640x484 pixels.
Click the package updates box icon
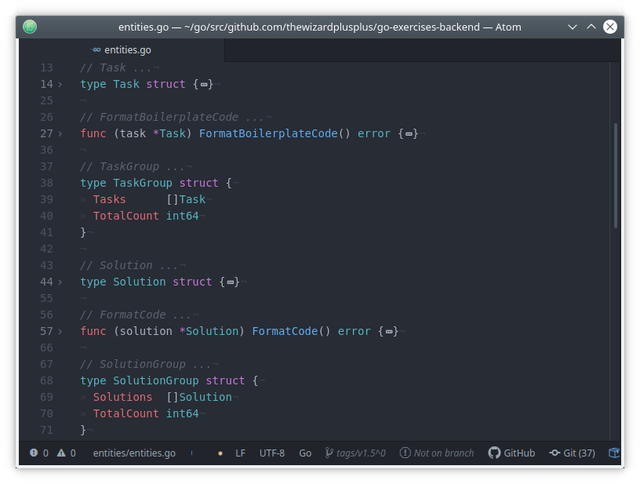pos(613,453)
